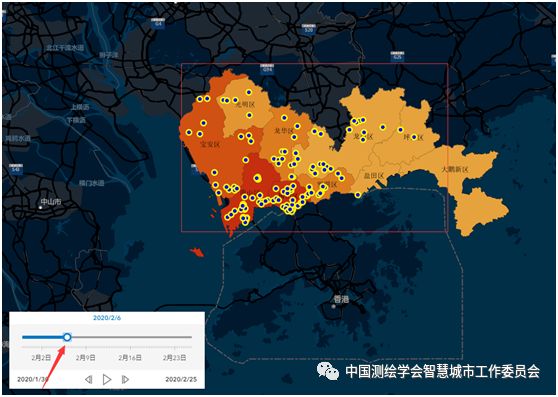Click the time slider handle at 2020/2/6
Image resolution: width=558 pixels, height=397 pixels.
tap(67, 337)
